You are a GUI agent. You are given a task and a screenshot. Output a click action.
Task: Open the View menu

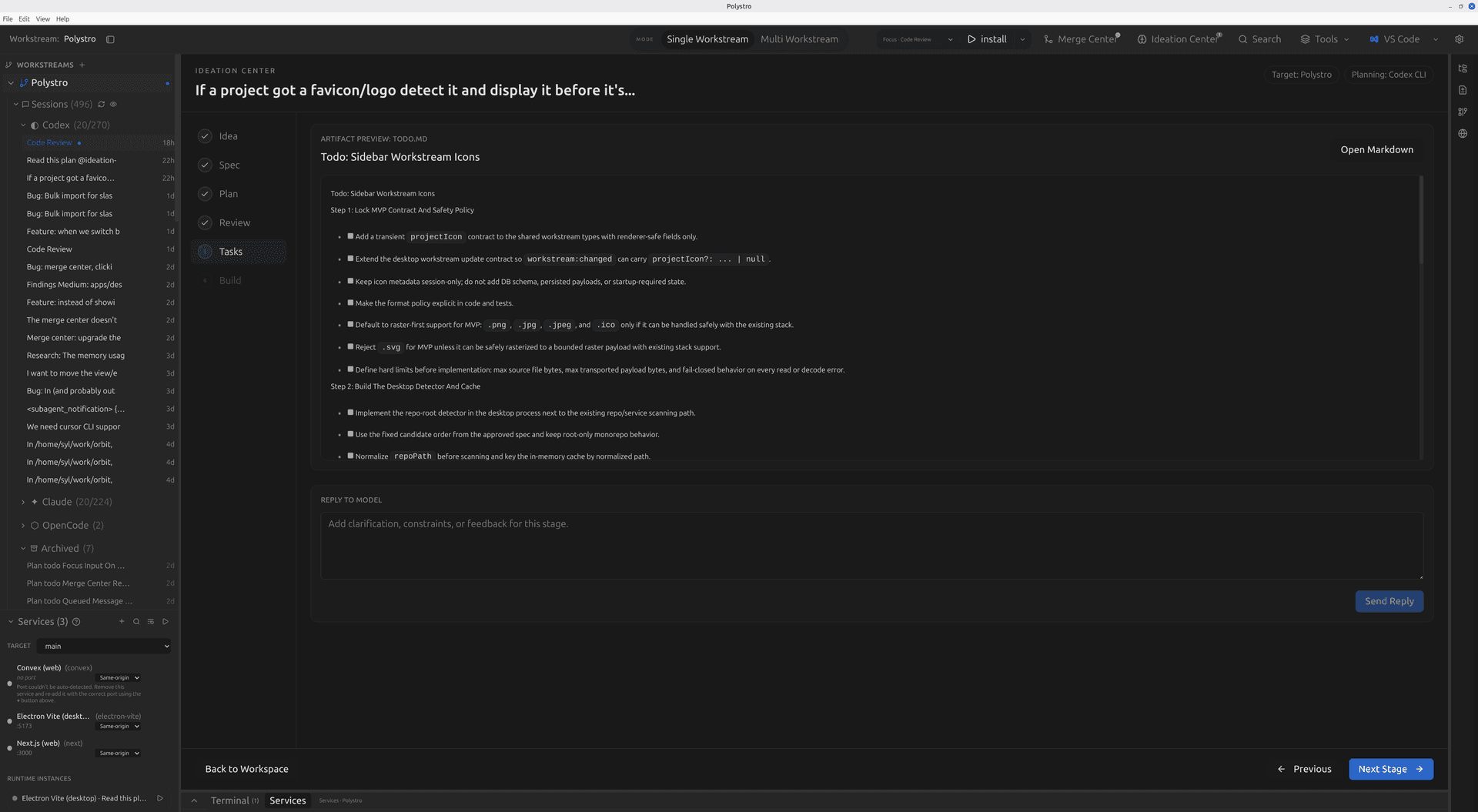[43, 18]
